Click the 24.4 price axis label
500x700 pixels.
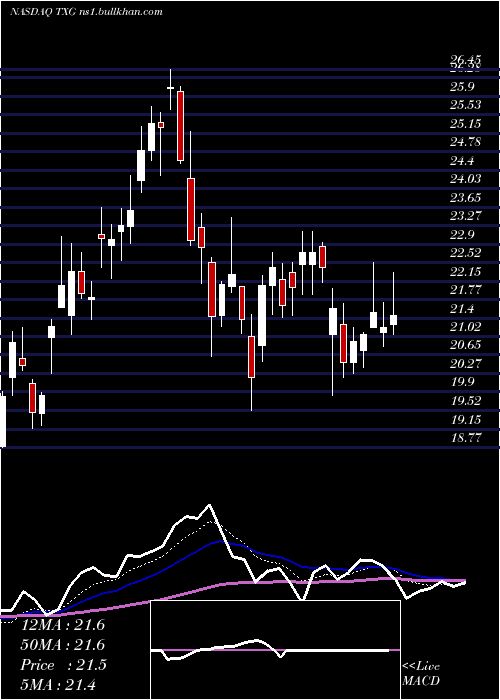(462, 160)
